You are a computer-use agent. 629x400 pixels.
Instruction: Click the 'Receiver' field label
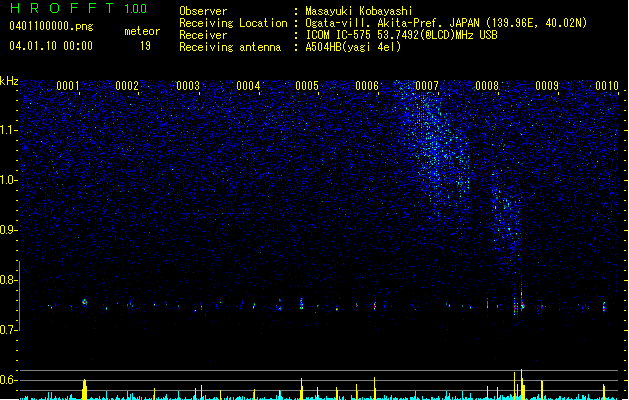(203, 35)
